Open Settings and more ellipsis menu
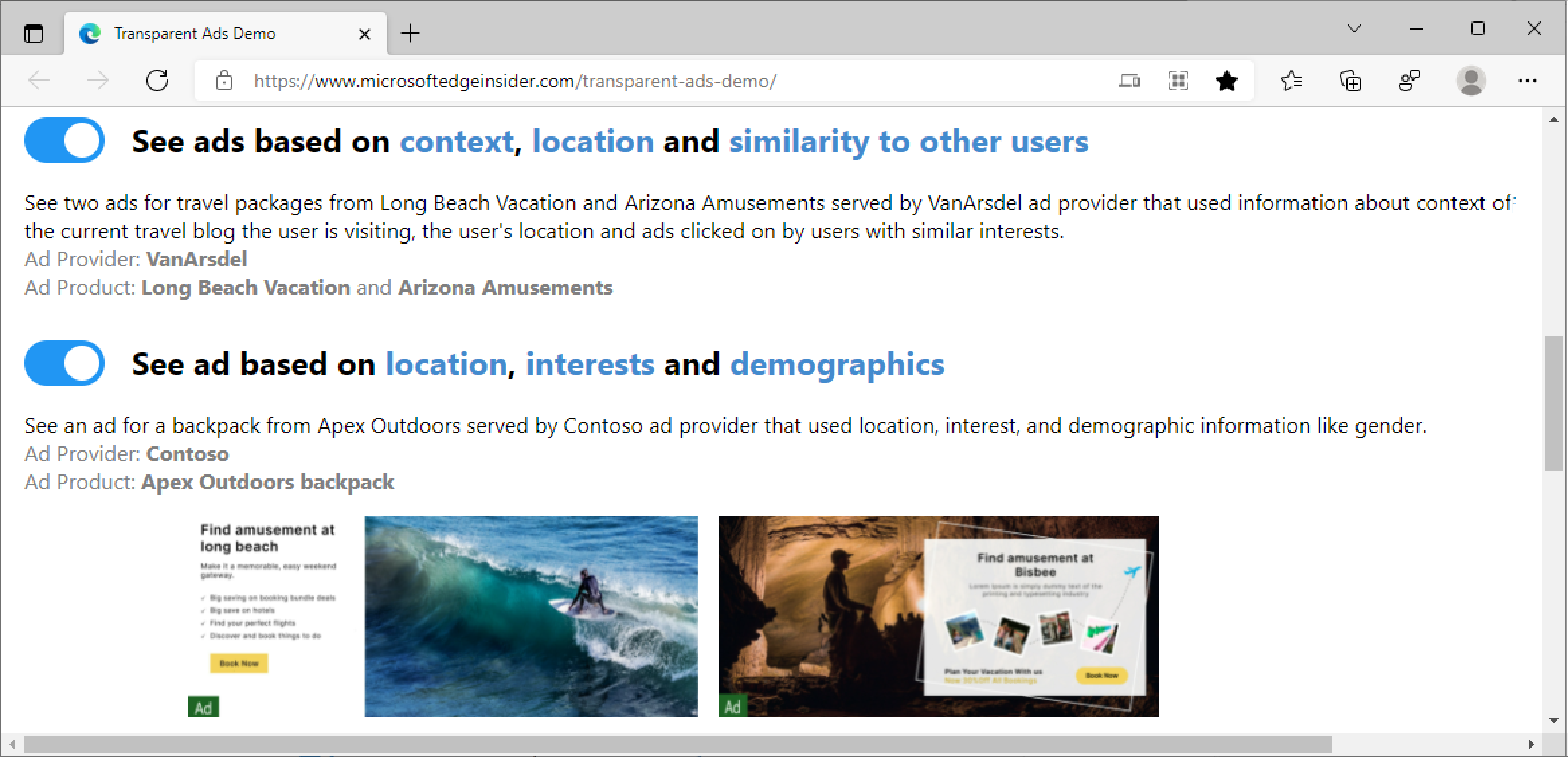The image size is (1568, 757). coord(1527,81)
